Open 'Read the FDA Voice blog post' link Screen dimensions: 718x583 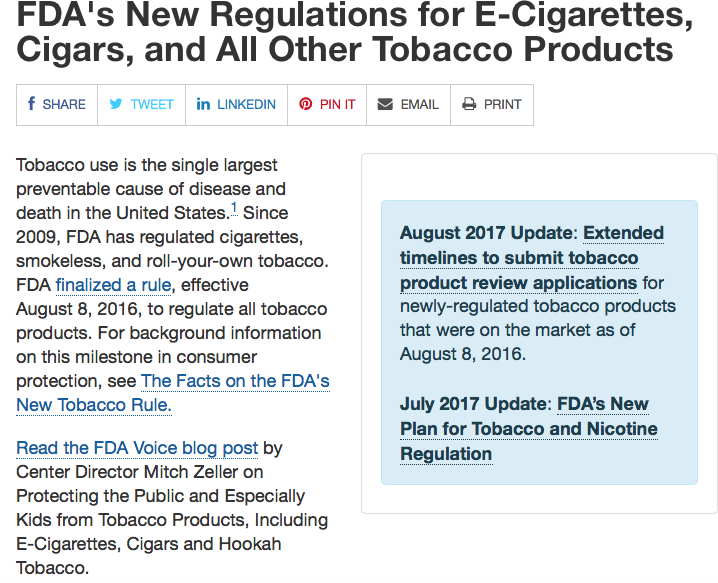pos(137,448)
